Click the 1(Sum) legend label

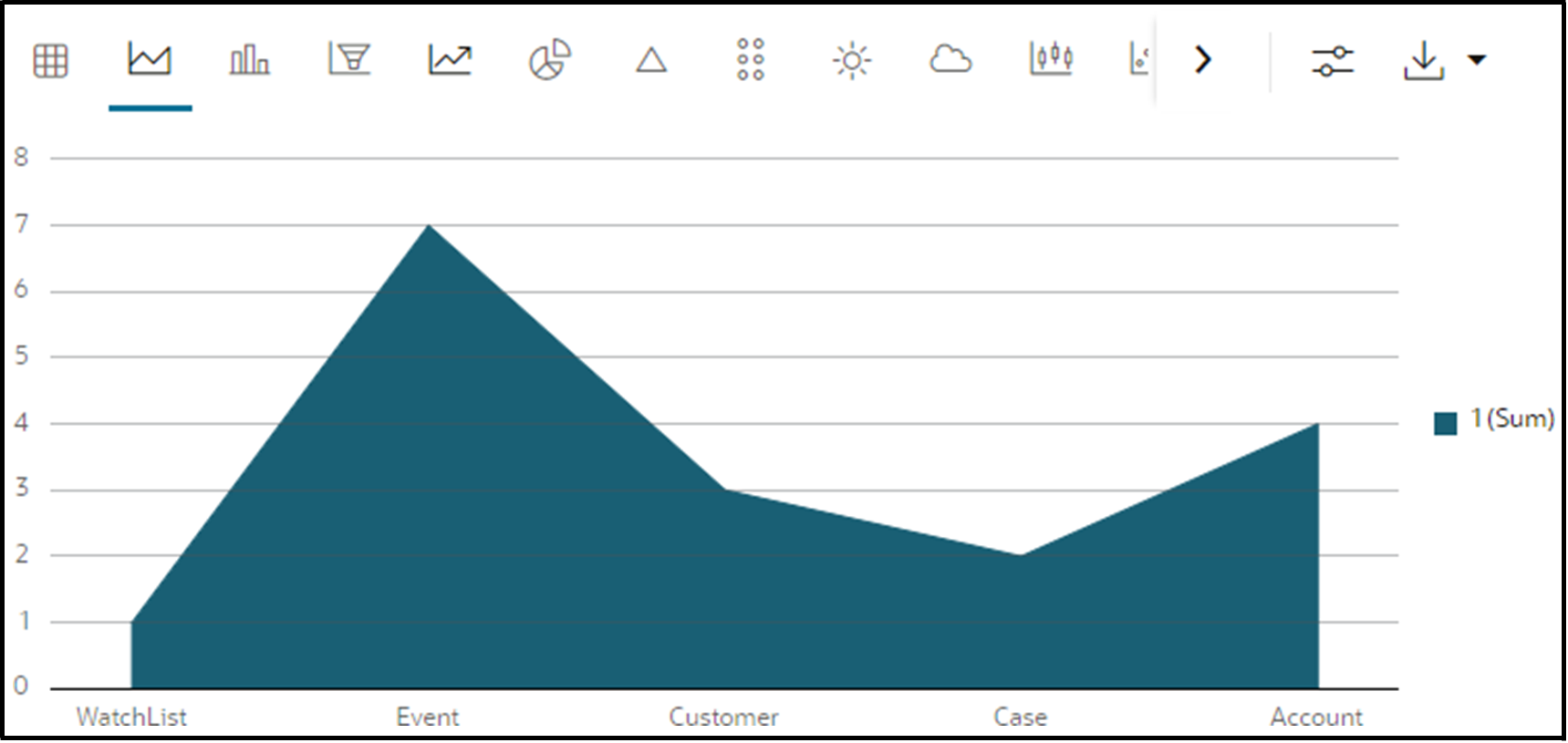[1512, 419]
